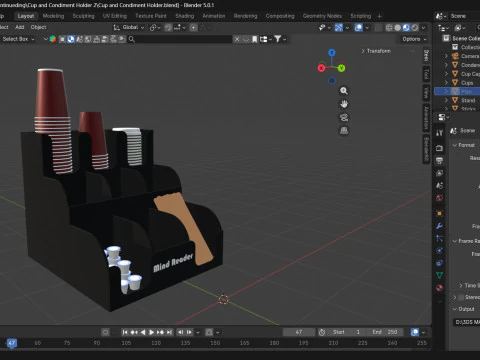The image size is (480, 360).
Task: Select solid viewport shading mode
Action: (397, 28)
